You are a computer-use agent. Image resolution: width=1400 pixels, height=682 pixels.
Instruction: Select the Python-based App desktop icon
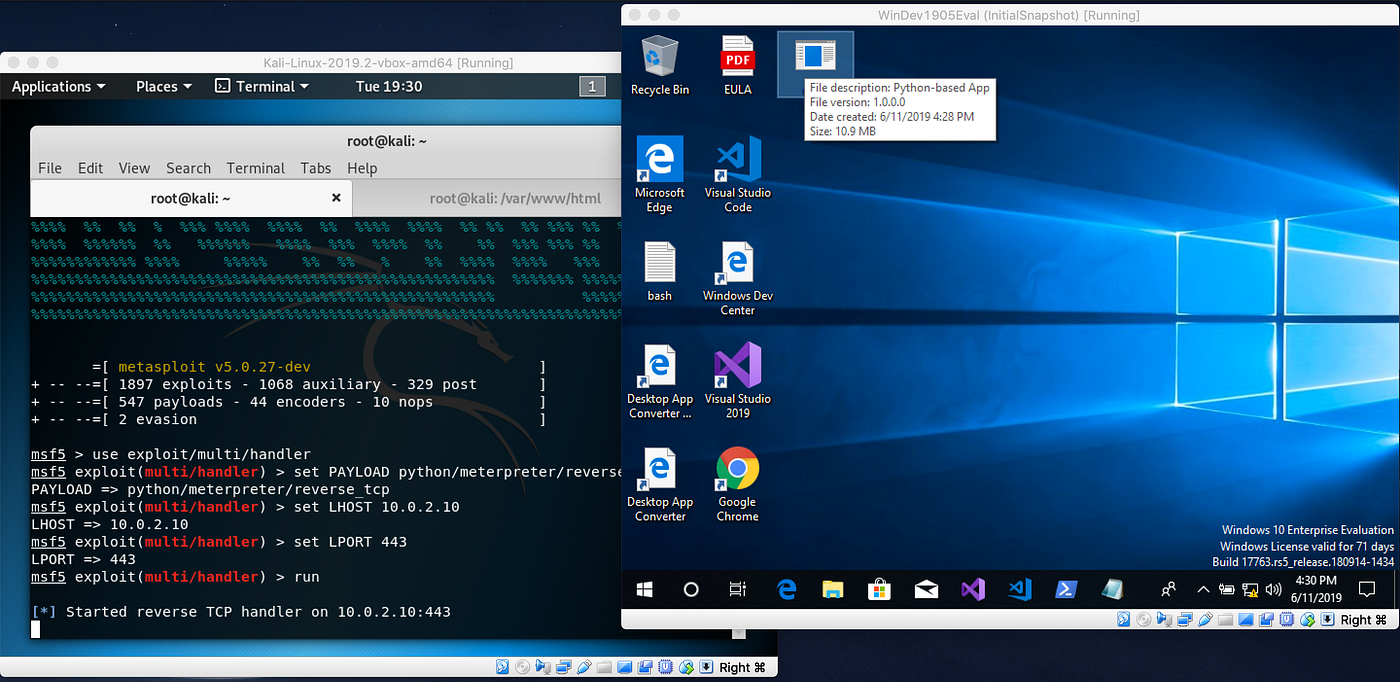815,63
